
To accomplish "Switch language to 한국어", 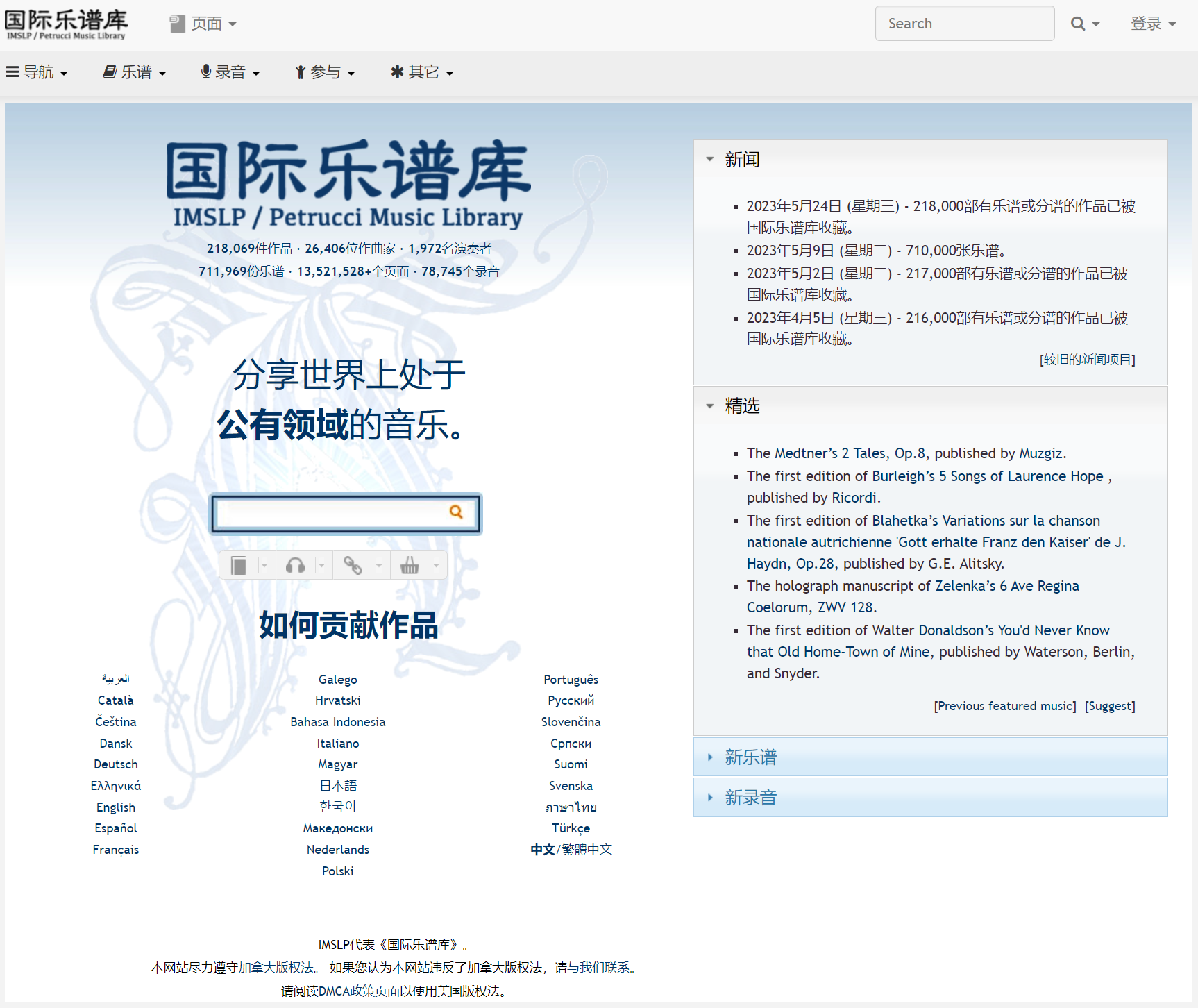I will [x=338, y=807].
